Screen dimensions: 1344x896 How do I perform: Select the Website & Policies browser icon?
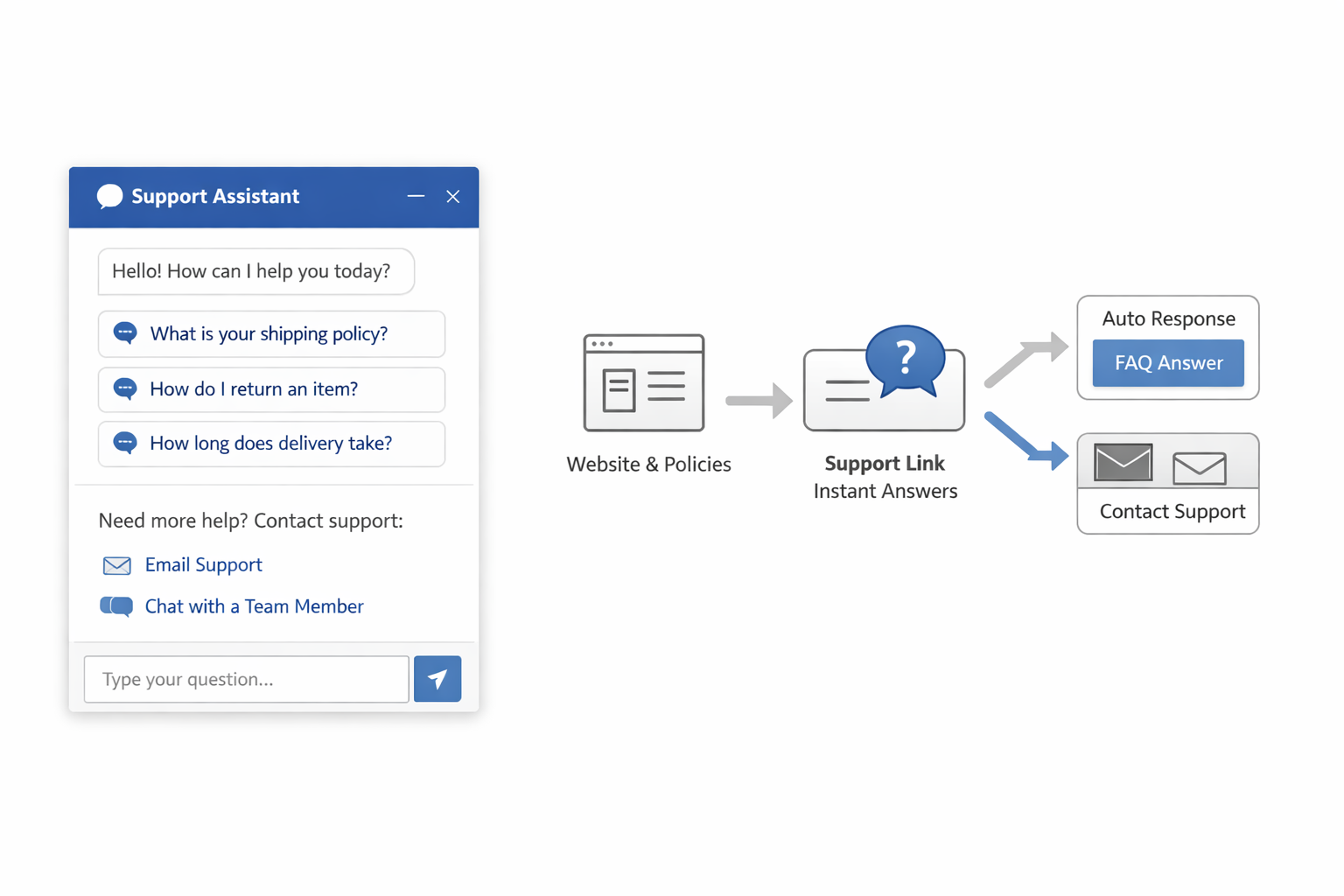tap(643, 382)
